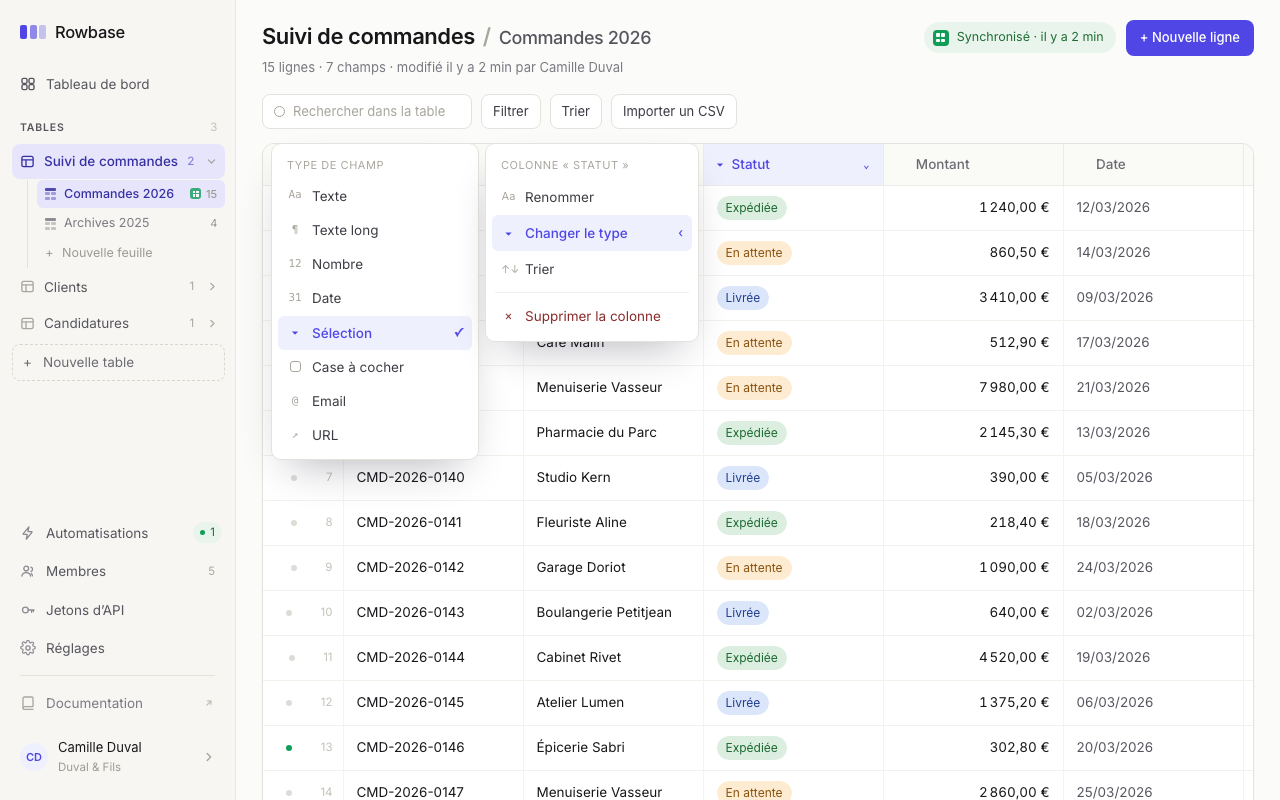
Task: Open the Commandes 2026 sheet
Action: tap(131, 194)
